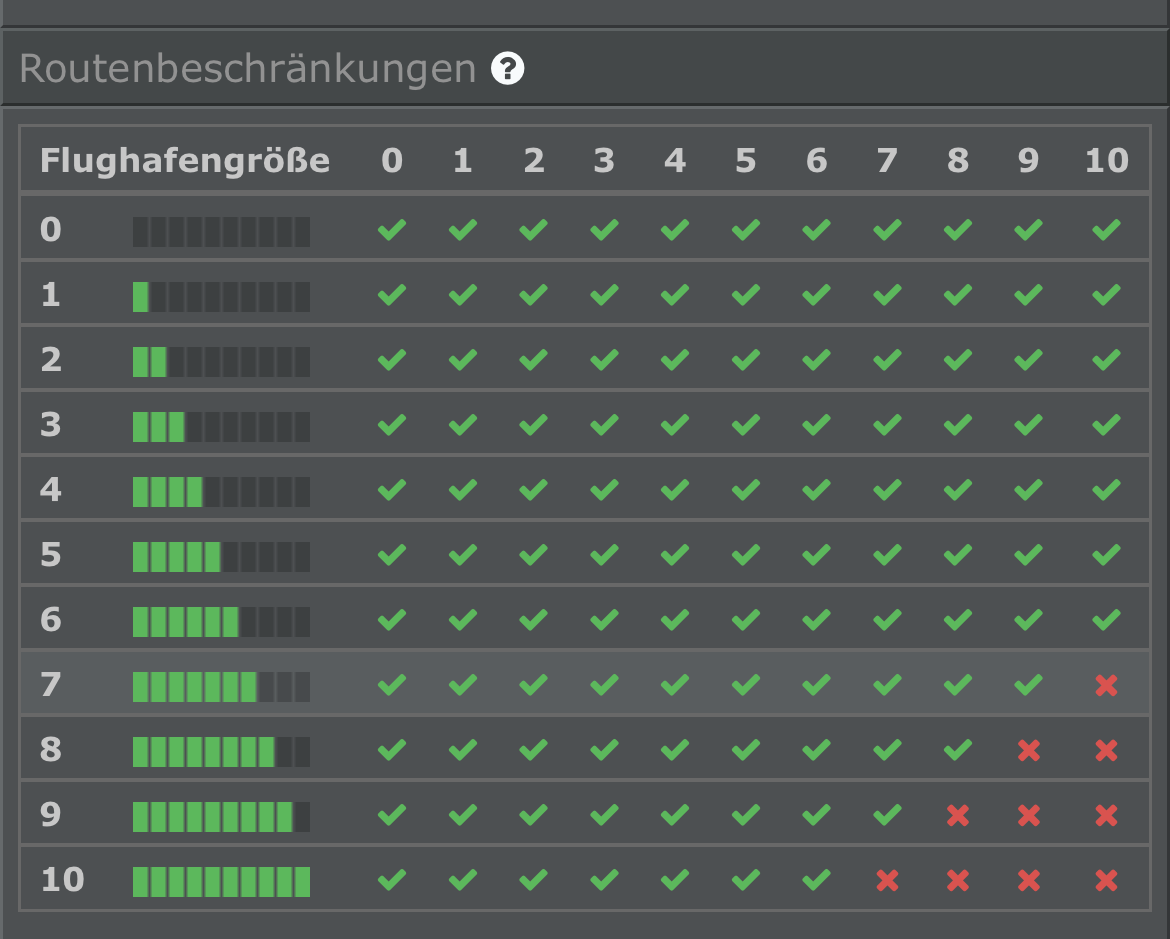
Task: Select the row label for airport size 7
Action: click(51, 685)
